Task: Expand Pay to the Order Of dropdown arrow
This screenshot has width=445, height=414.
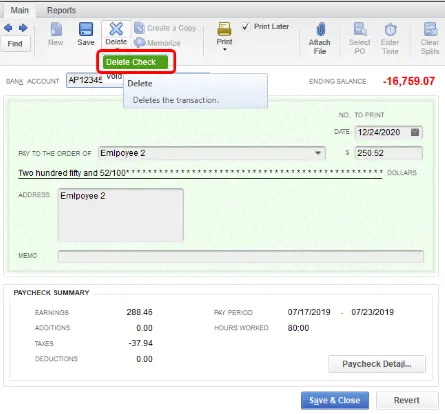Action: pos(318,153)
